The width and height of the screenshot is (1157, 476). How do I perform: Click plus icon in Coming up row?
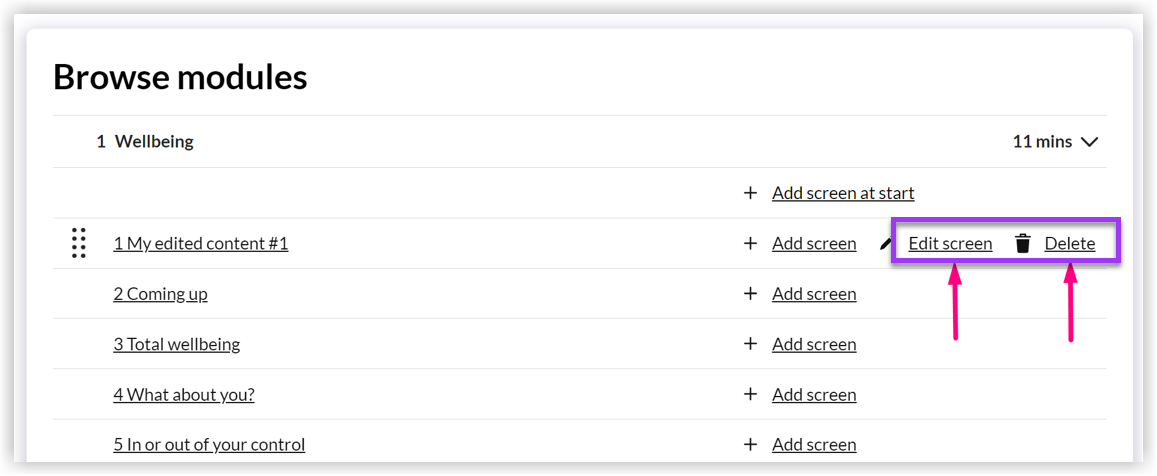coord(750,294)
